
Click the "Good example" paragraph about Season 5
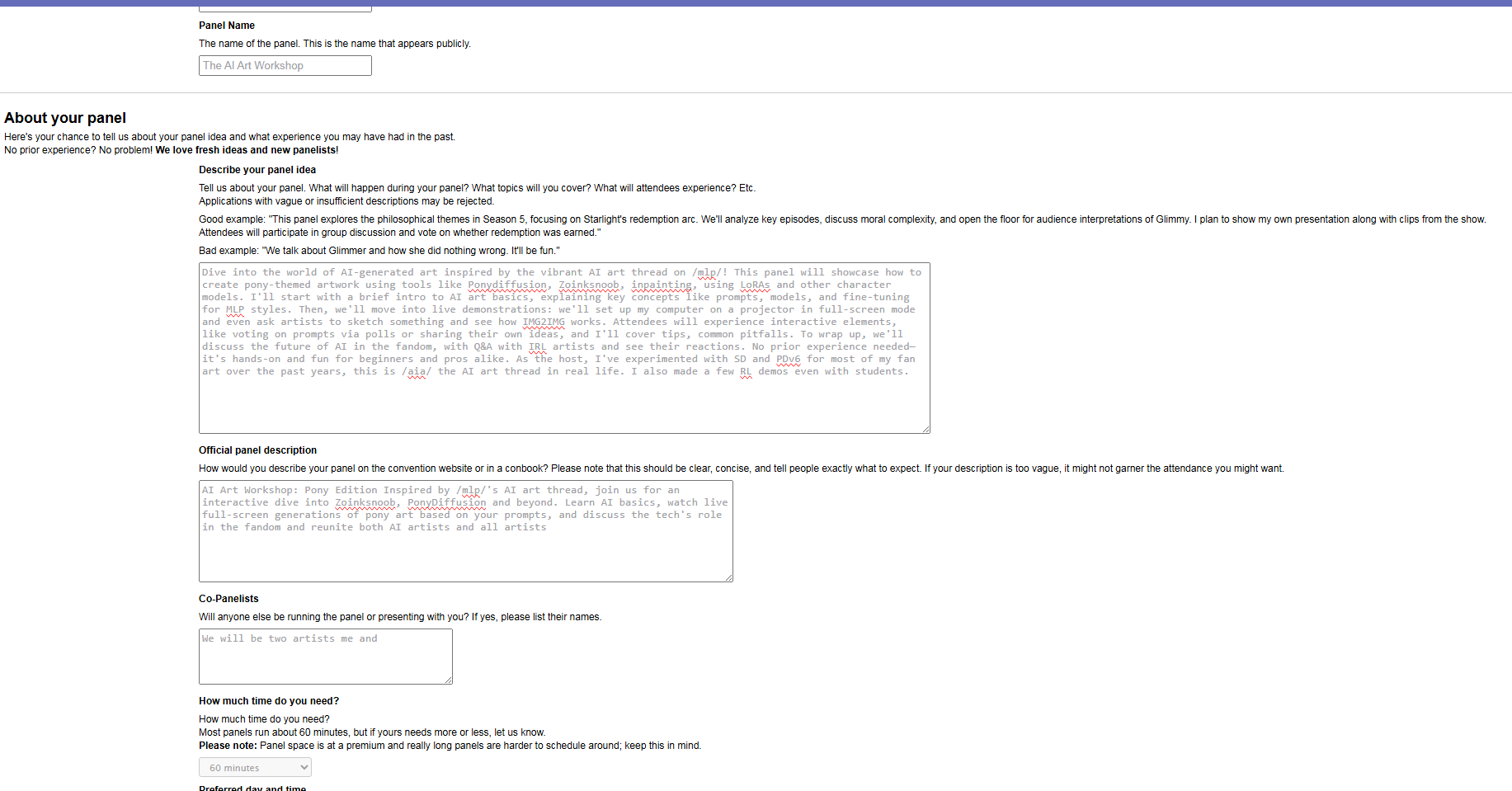coord(842,226)
